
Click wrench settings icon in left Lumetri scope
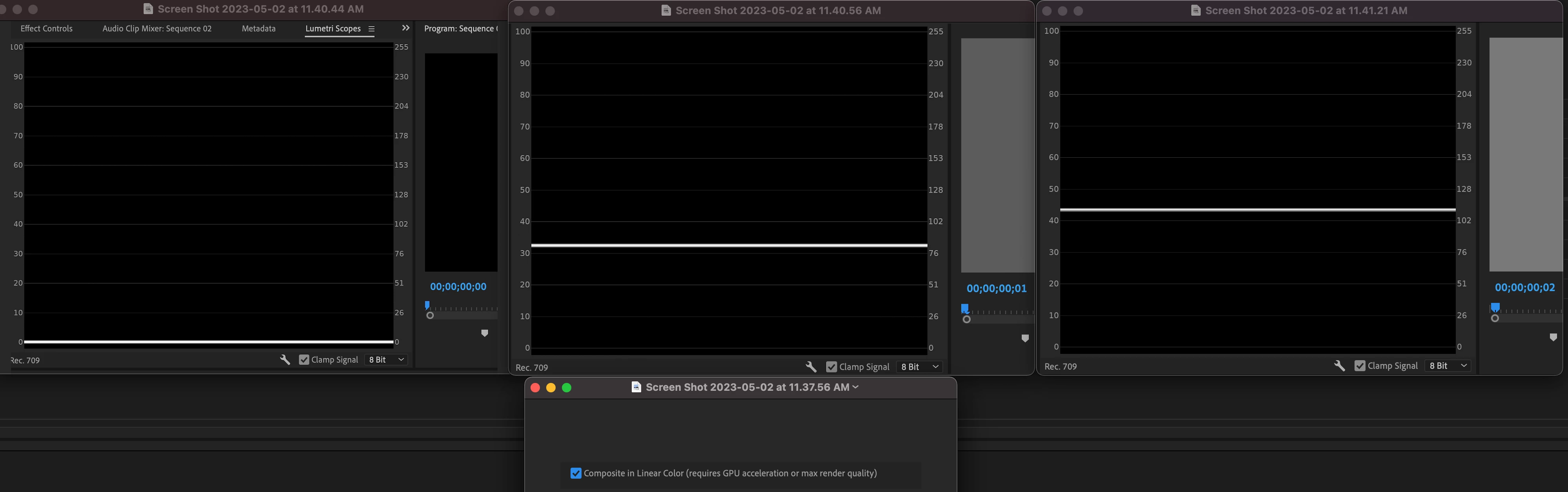point(285,360)
